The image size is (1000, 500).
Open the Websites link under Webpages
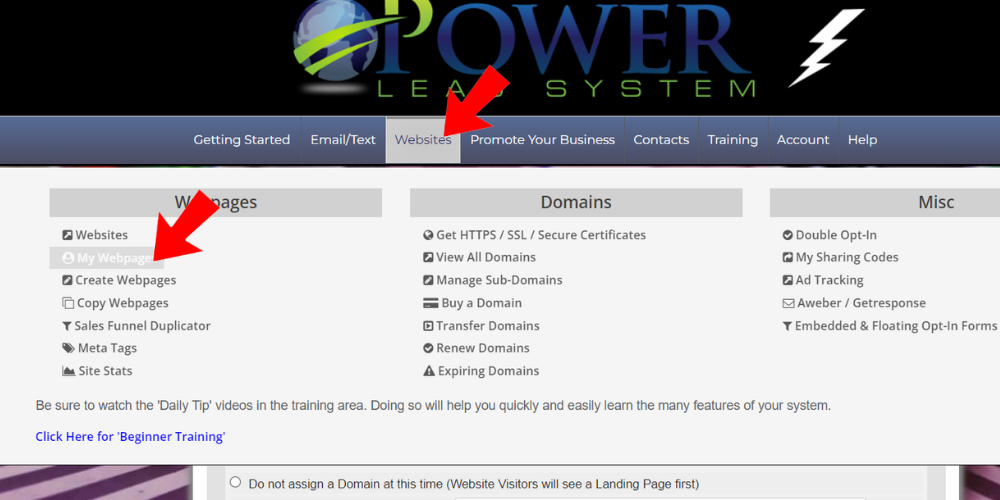pos(102,235)
